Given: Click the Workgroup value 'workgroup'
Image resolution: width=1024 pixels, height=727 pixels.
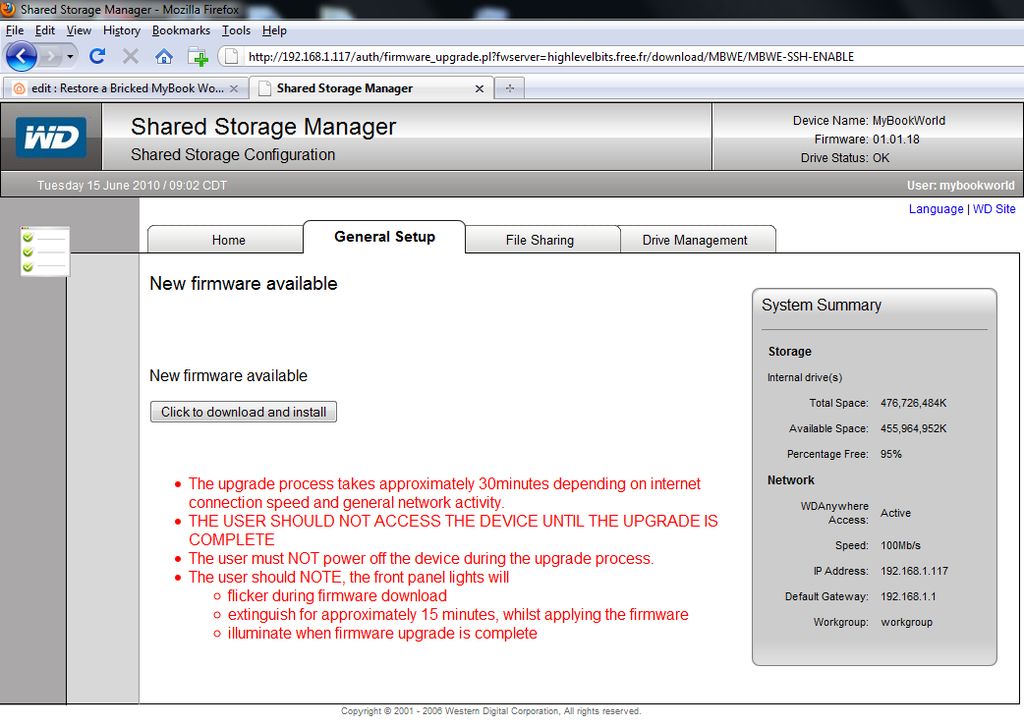Looking at the screenshot, I should [906, 622].
